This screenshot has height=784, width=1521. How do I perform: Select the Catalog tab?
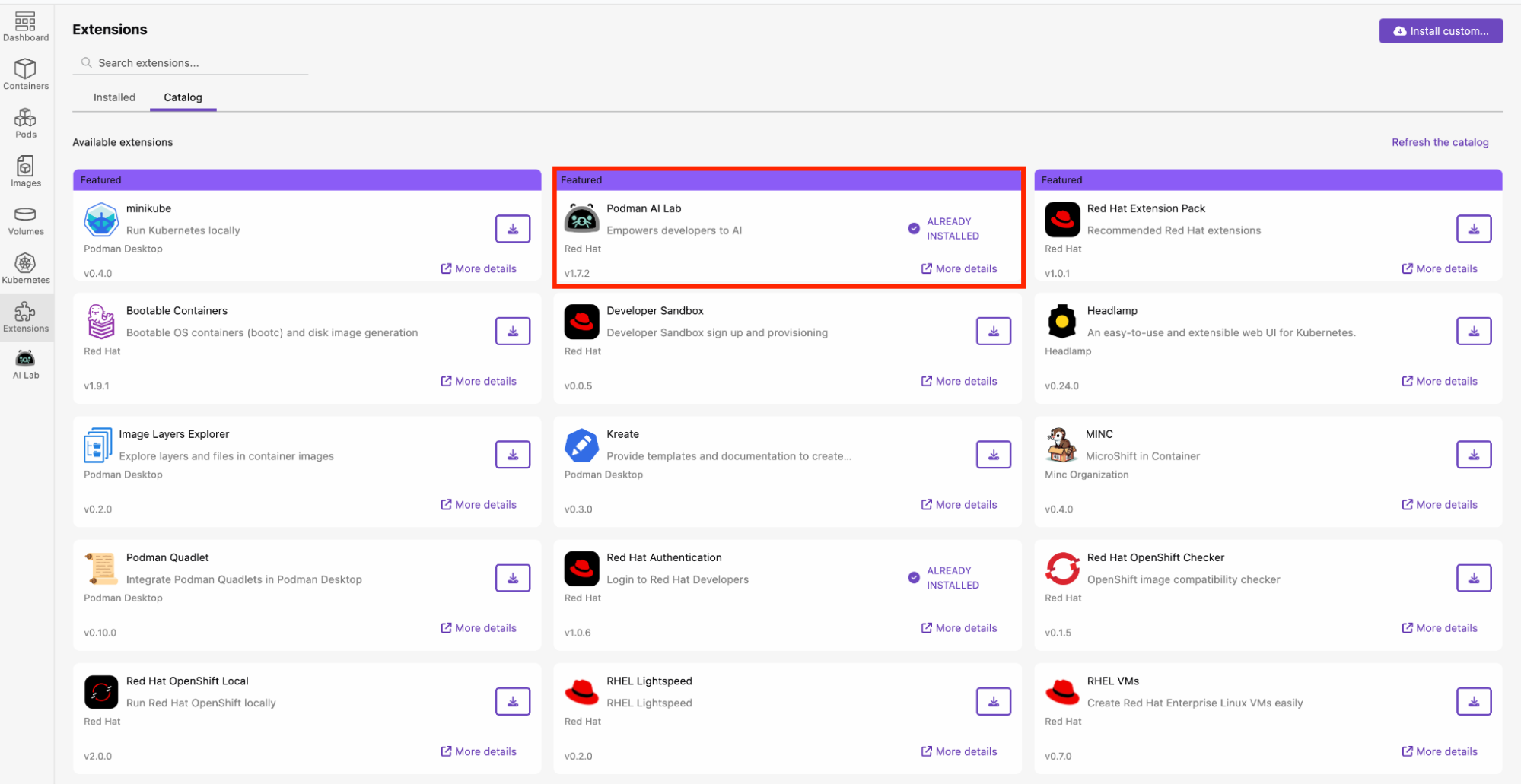(x=183, y=97)
